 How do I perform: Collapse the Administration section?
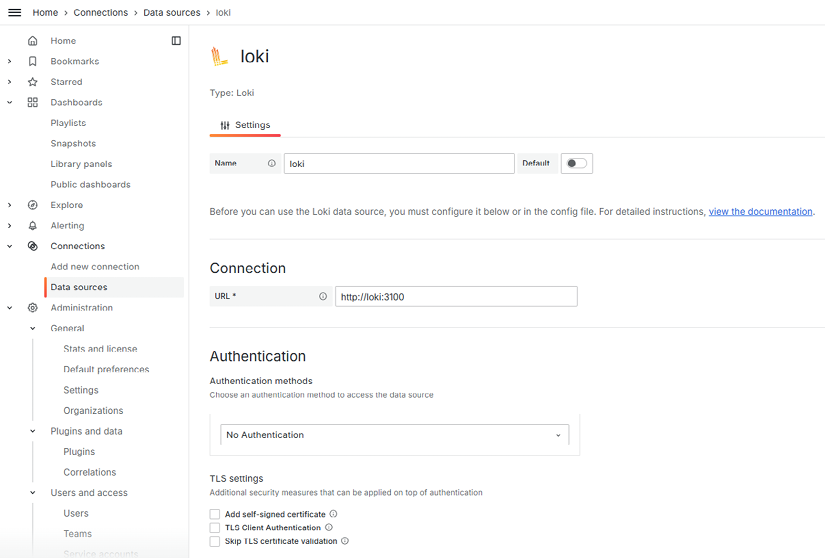(9, 308)
